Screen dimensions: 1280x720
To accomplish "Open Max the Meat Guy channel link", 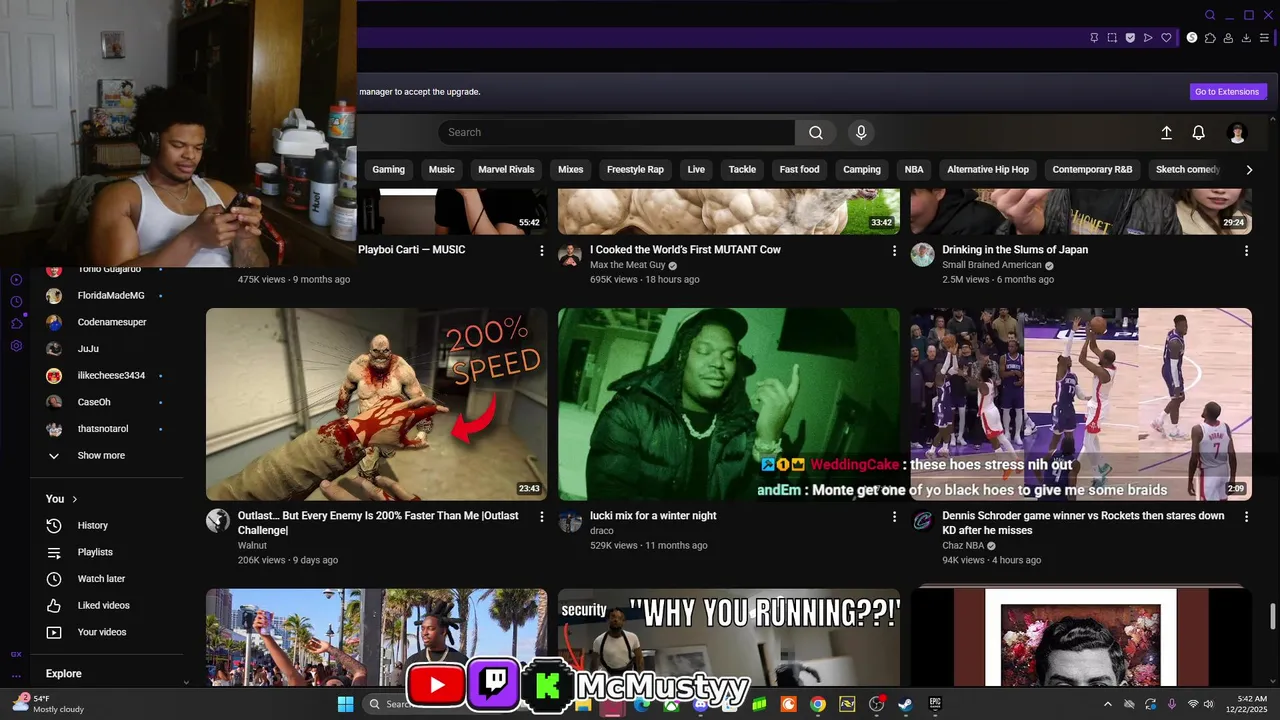I will click(627, 265).
